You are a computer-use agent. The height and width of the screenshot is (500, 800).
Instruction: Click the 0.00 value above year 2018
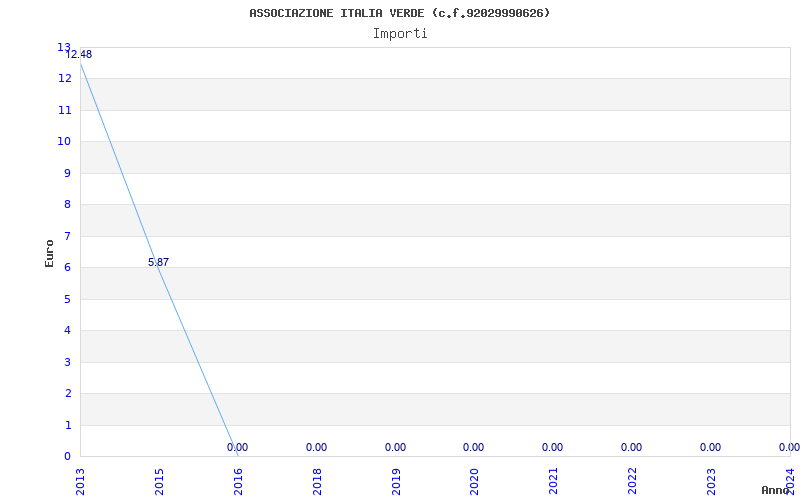coord(316,447)
